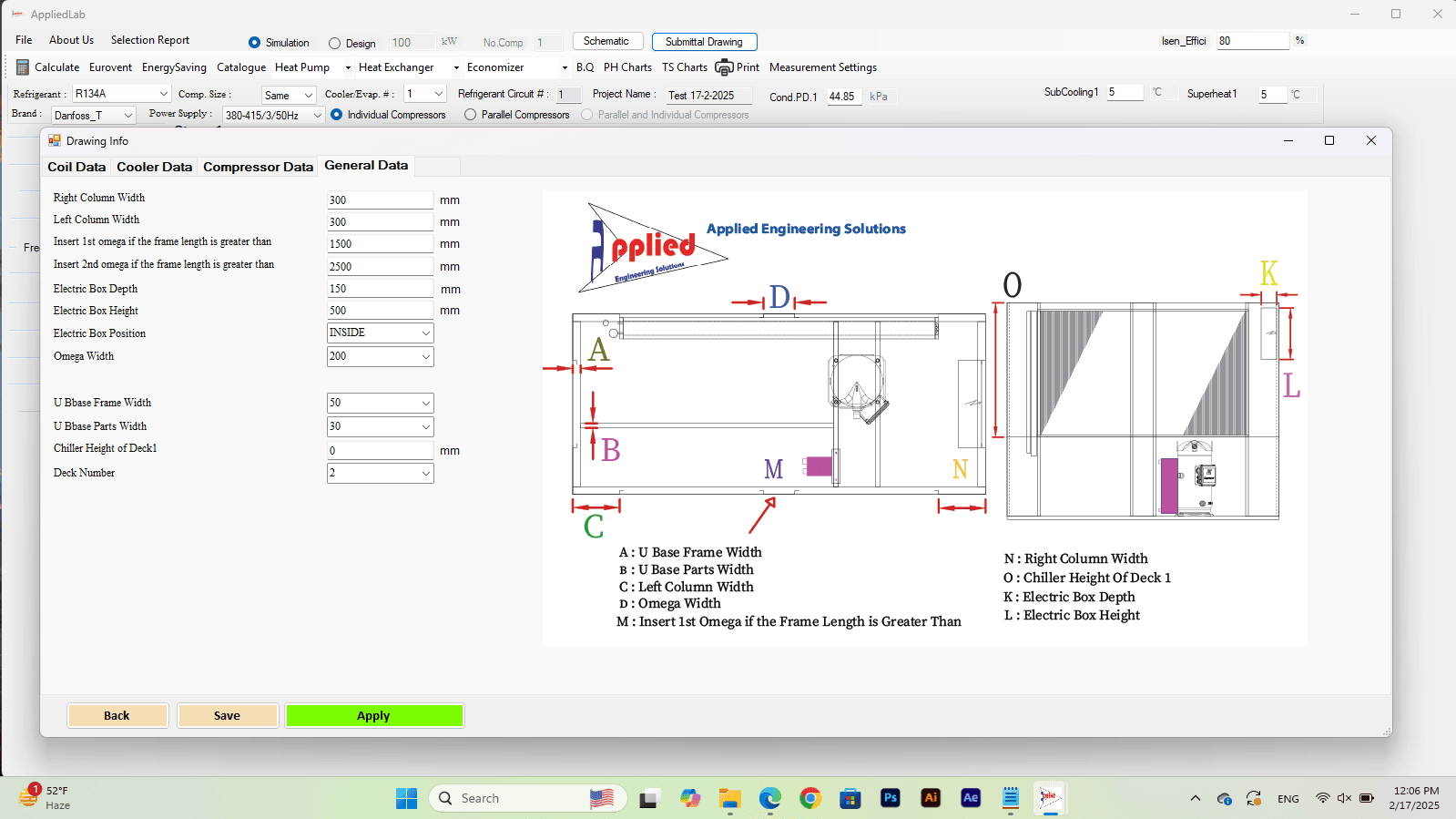The width and height of the screenshot is (1456, 819).
Task: Open After Effects from the taskbar
Action: [971, 798]
